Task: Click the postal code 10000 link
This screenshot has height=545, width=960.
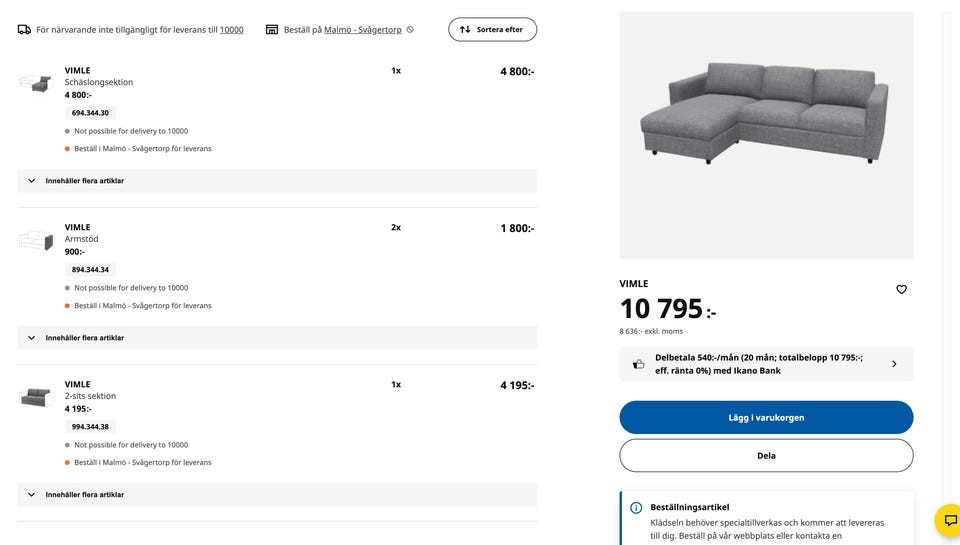Action: [232, 30]
